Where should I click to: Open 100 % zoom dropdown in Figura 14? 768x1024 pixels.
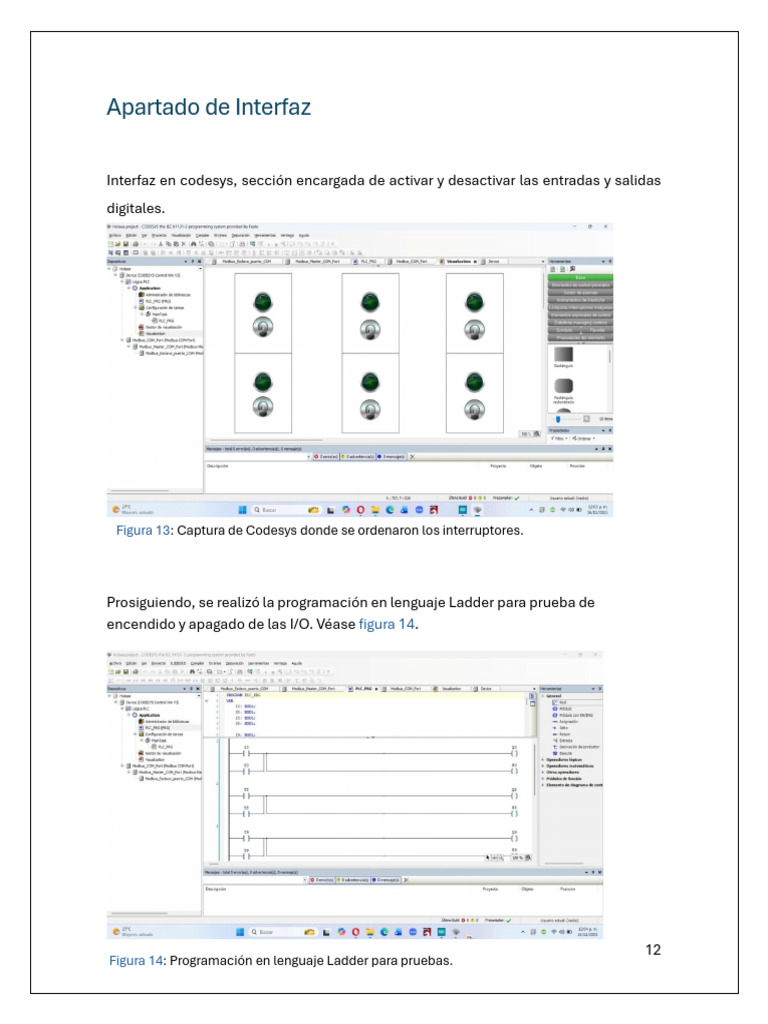tap(520, 857)
